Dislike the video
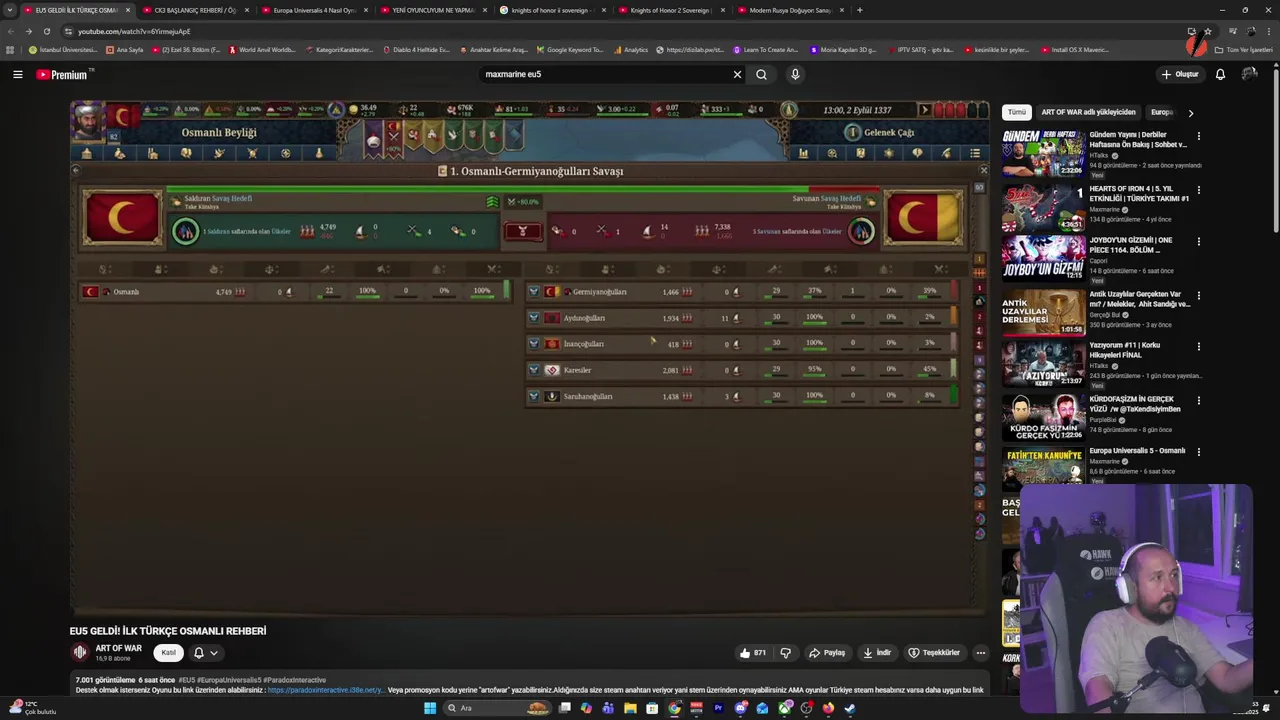The image size is (1280, 720). [x=785, y=653]
